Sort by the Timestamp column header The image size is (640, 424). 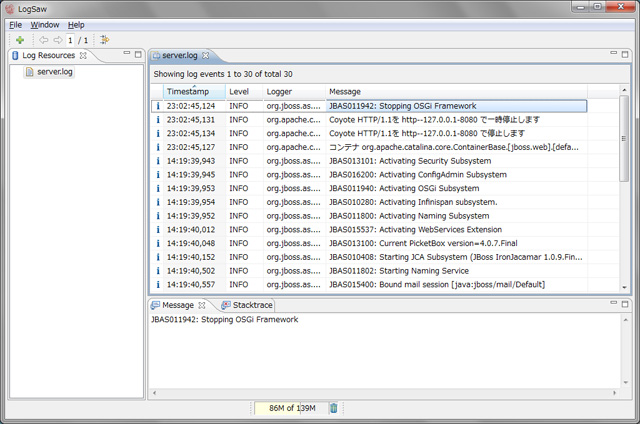point(194,91)
